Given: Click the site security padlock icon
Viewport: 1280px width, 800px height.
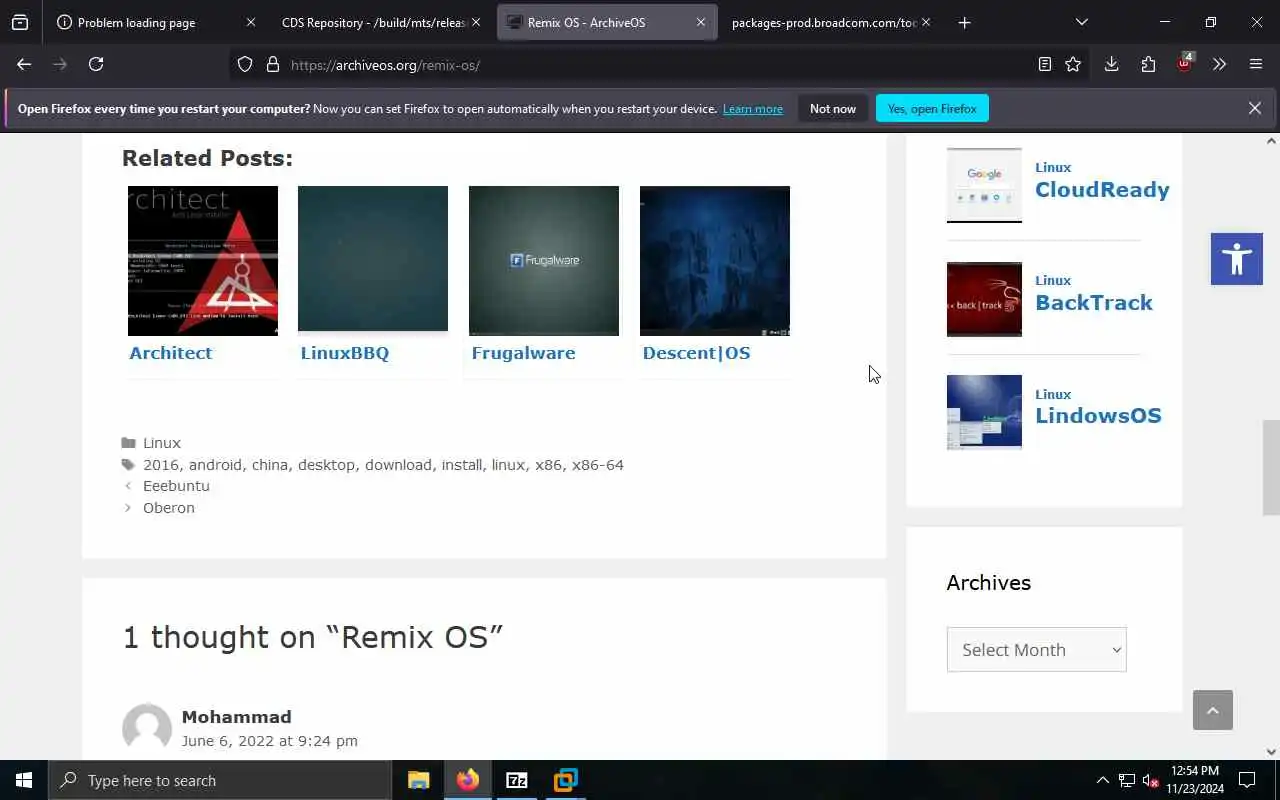Looking at the screenshot, I should (272, 64).
